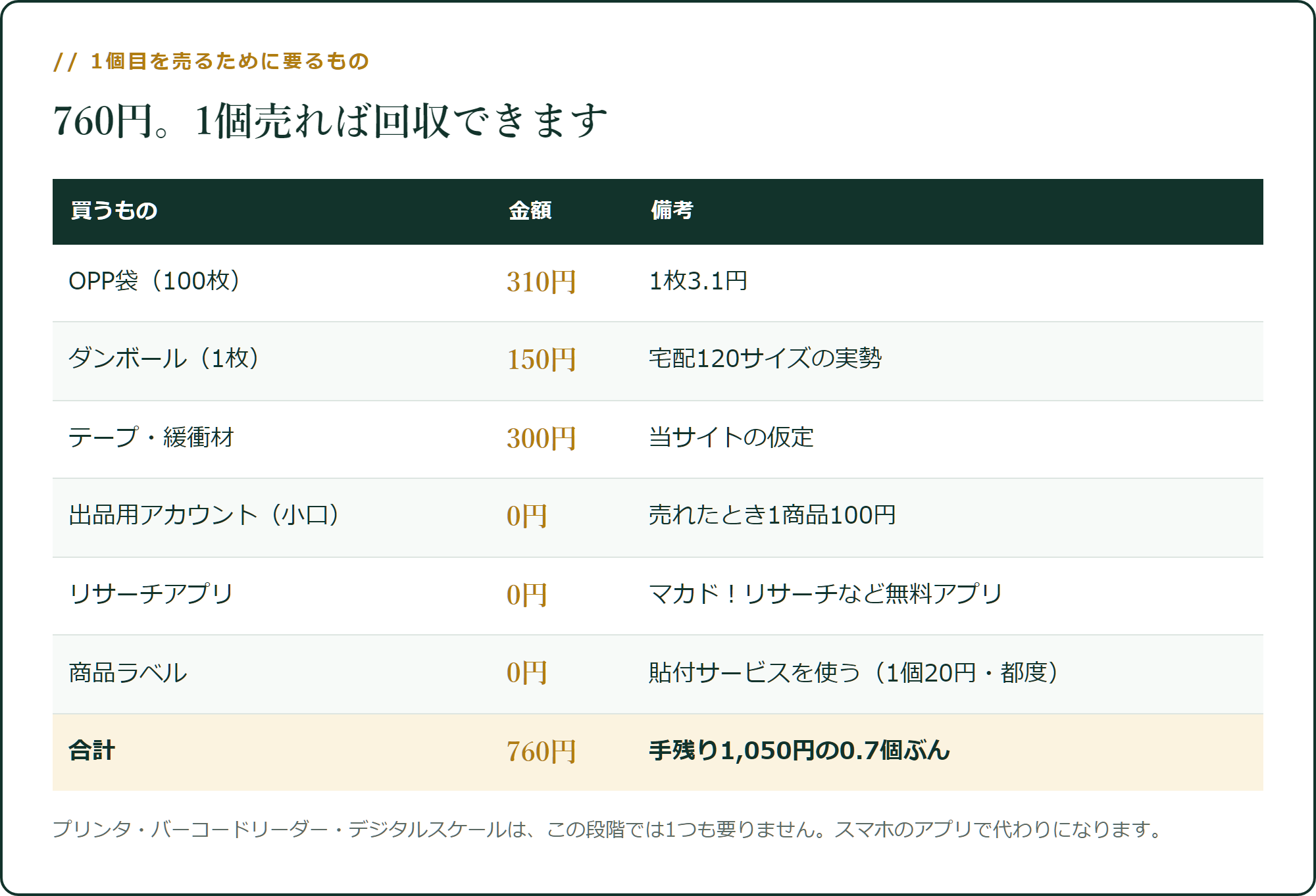Click the total amount '760円'
The image size is (1316, 896).
(x=541, y=752)
